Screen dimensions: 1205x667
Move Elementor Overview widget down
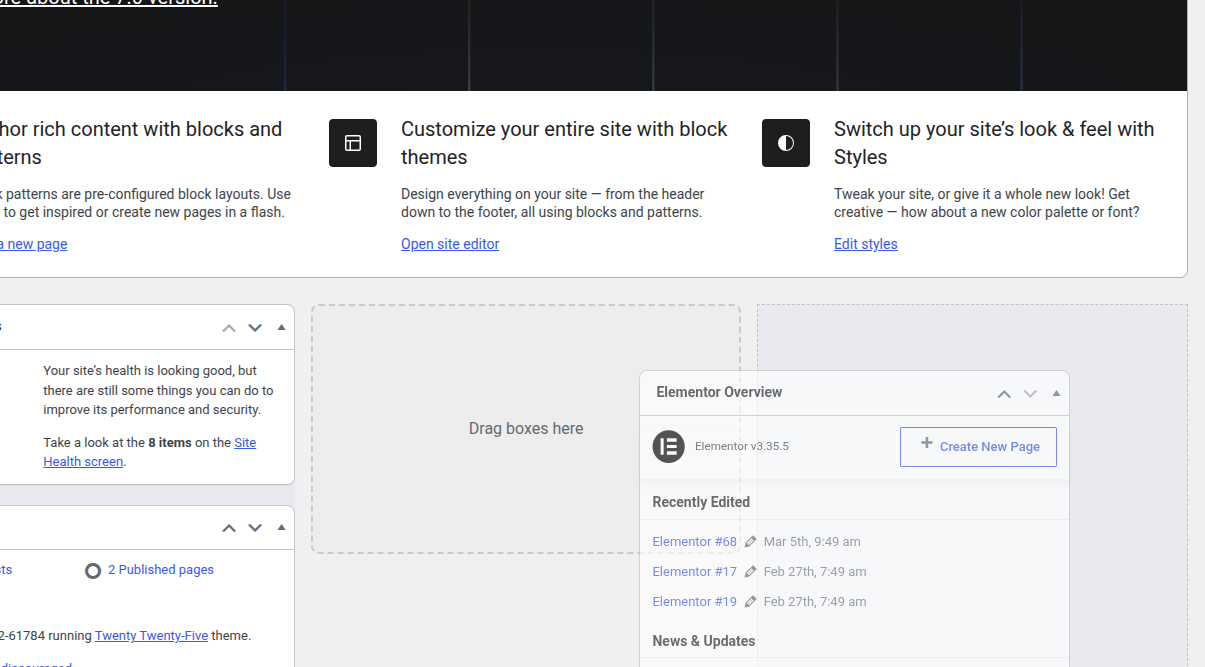click(x=1030, y=394)
